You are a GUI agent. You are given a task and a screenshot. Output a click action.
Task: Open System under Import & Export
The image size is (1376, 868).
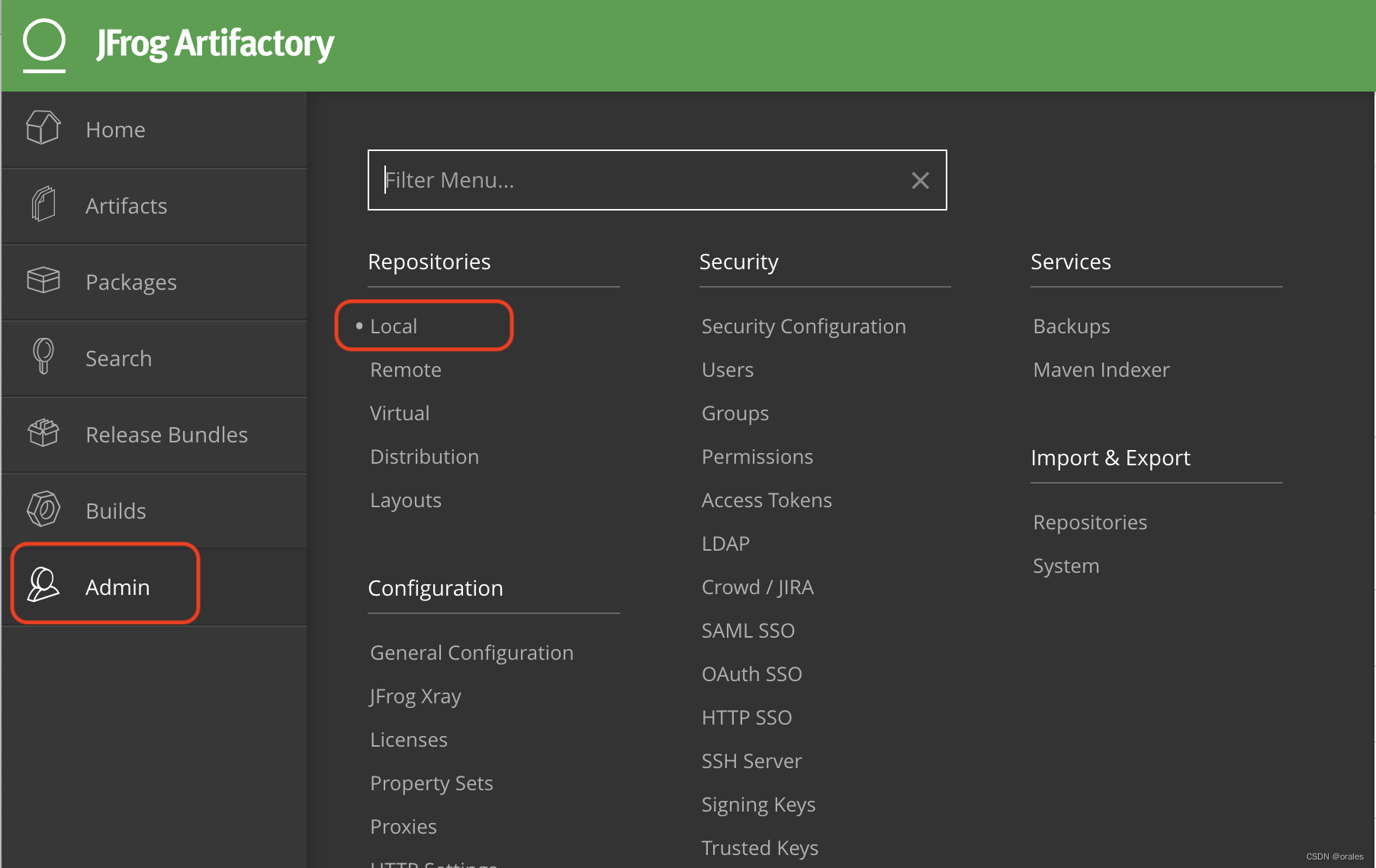click(1066, 566)
